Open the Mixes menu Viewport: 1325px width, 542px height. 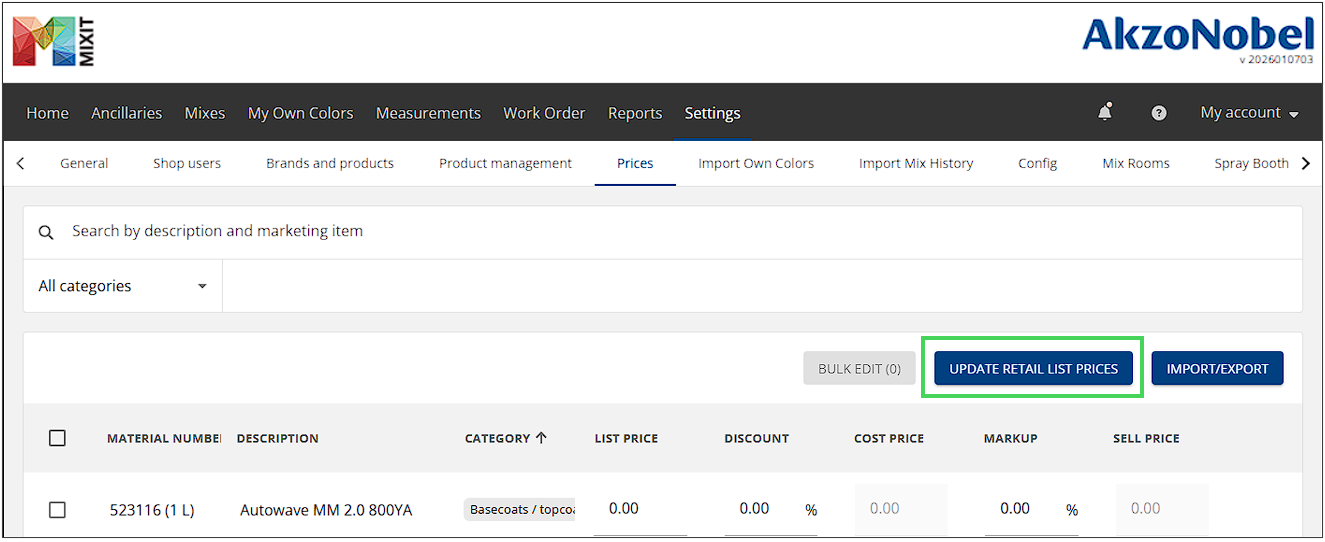coord(205,113)
